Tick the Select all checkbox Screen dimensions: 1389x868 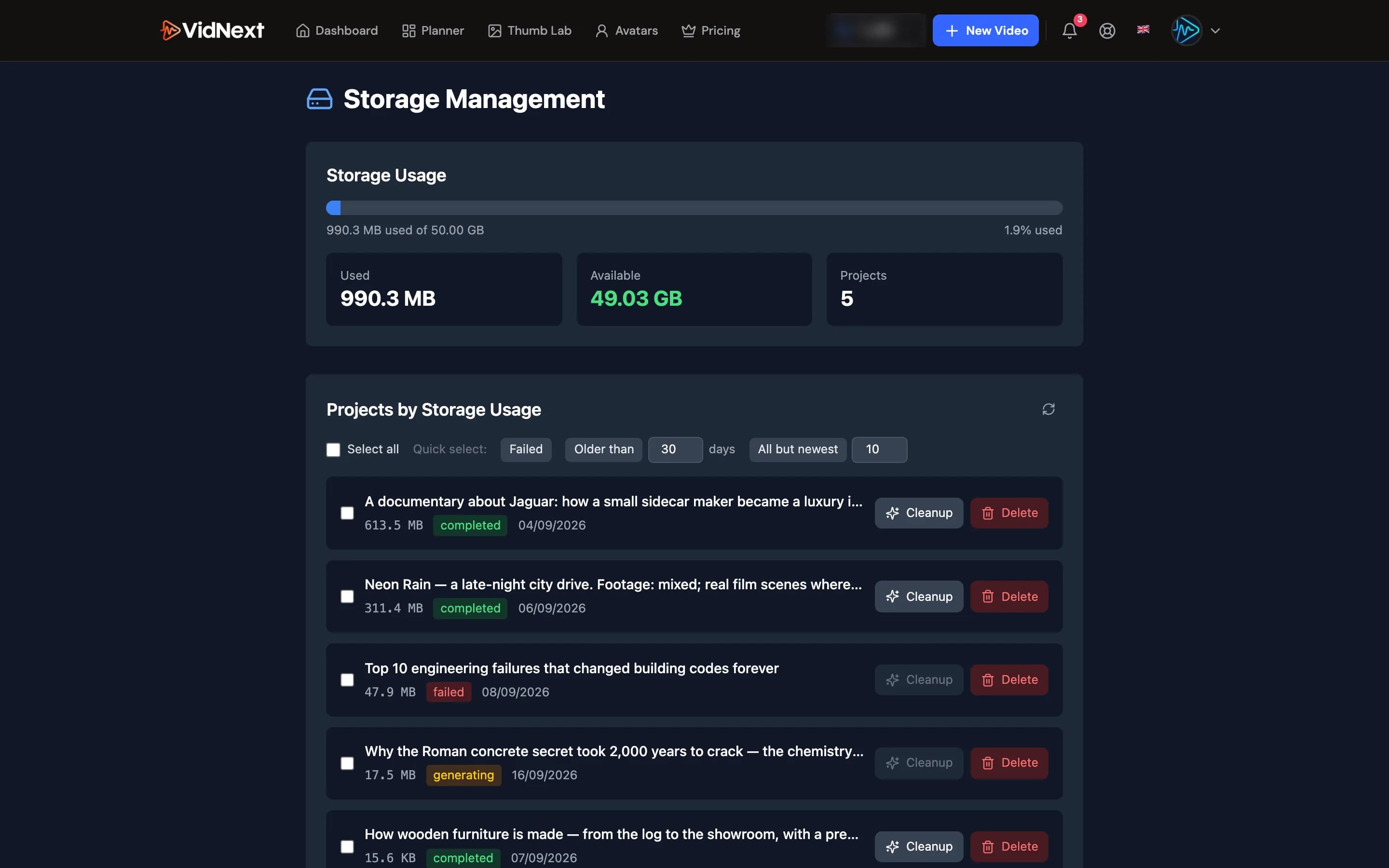point(333,449)
